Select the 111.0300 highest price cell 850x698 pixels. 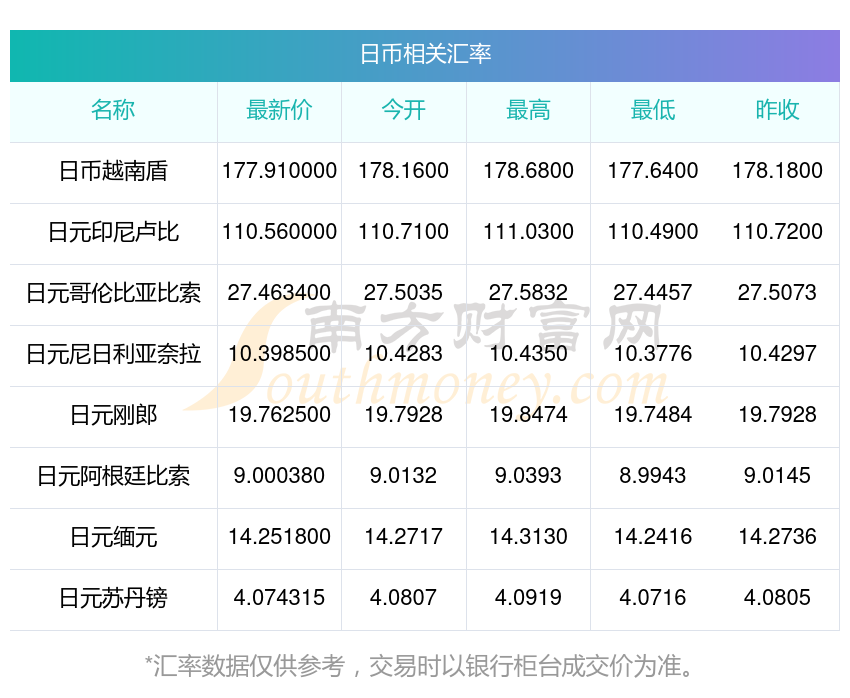pyautogui.click(x=528, y=232)
